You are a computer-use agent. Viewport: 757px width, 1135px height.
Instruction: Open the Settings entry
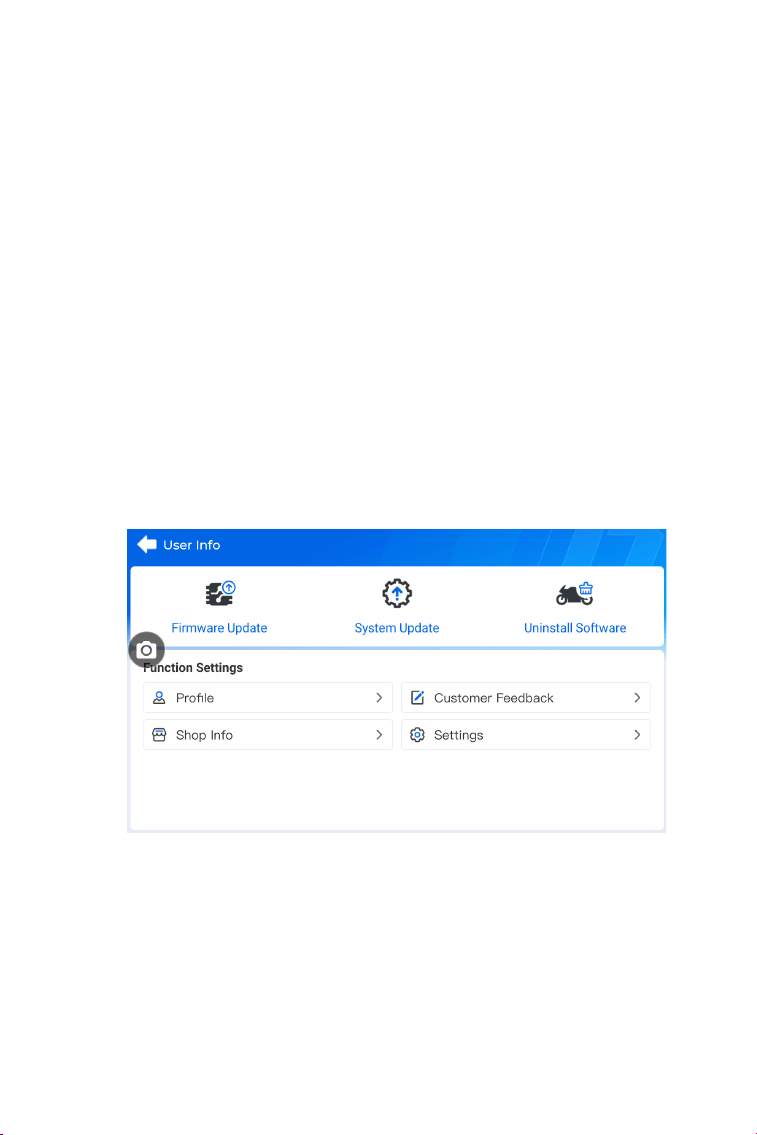click(526, 735)
